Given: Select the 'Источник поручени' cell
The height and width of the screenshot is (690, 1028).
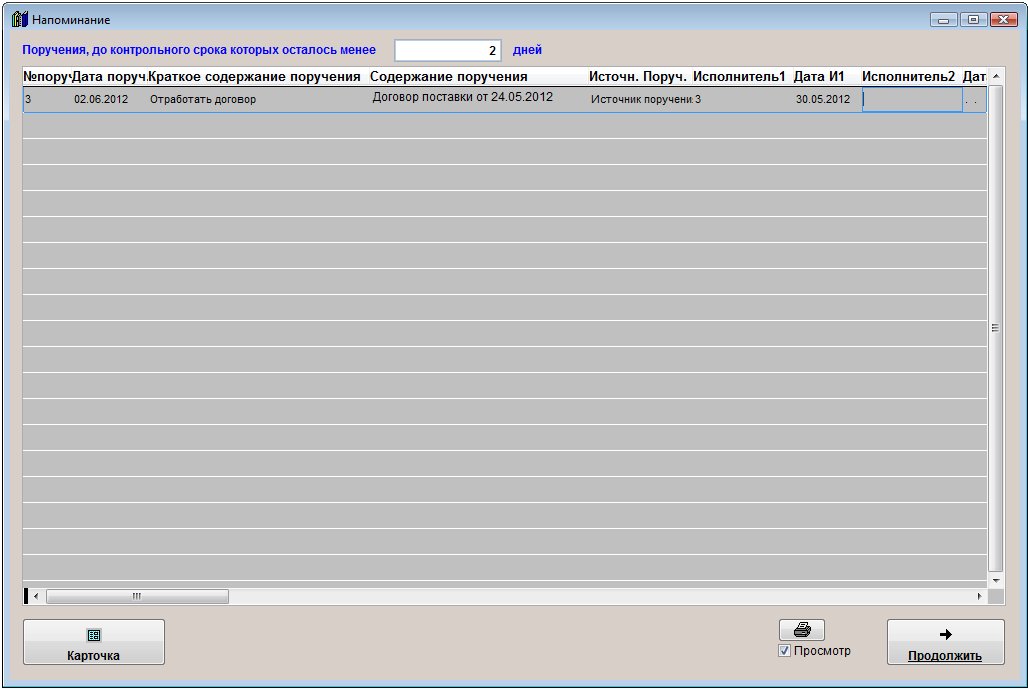Looking at the screenshot, I should tap(641, 99).
